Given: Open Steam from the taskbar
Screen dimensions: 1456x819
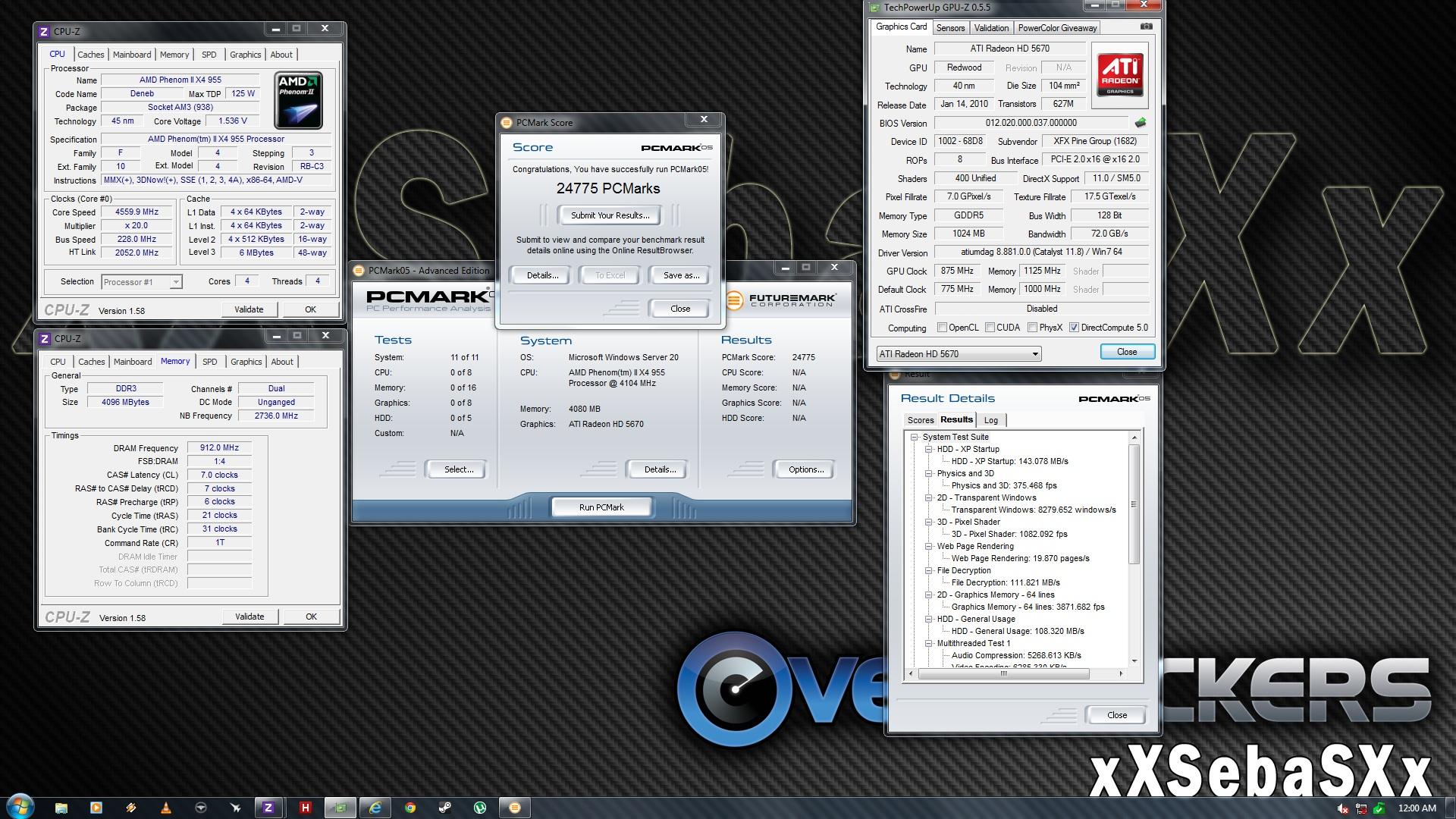Looking at the screenshot, I should (x=445, y=808).
